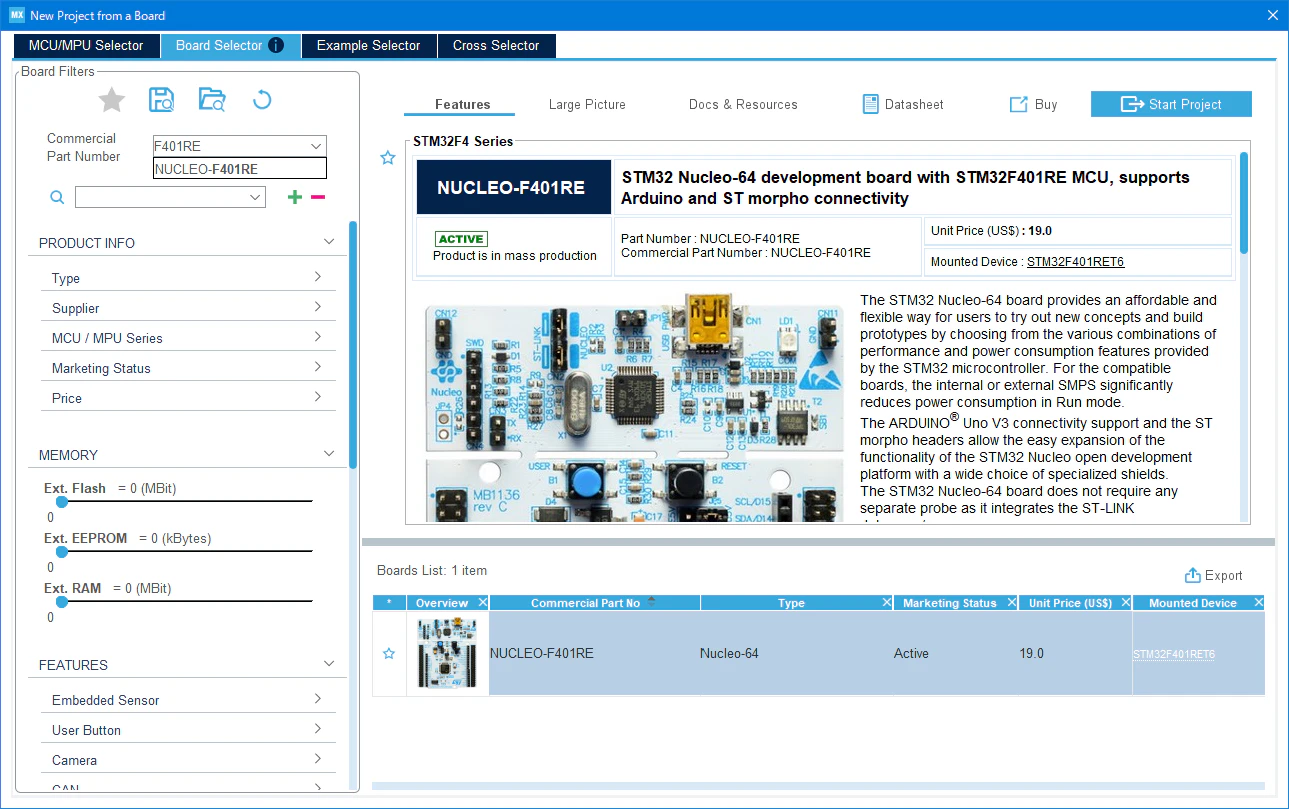The image size is (1289, 809).
Task: Show the Large Picture tab
Action: 587,104
